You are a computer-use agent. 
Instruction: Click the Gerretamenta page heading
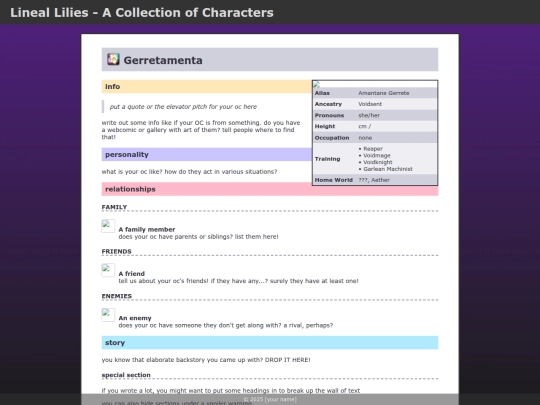click(x=163, y=60)
